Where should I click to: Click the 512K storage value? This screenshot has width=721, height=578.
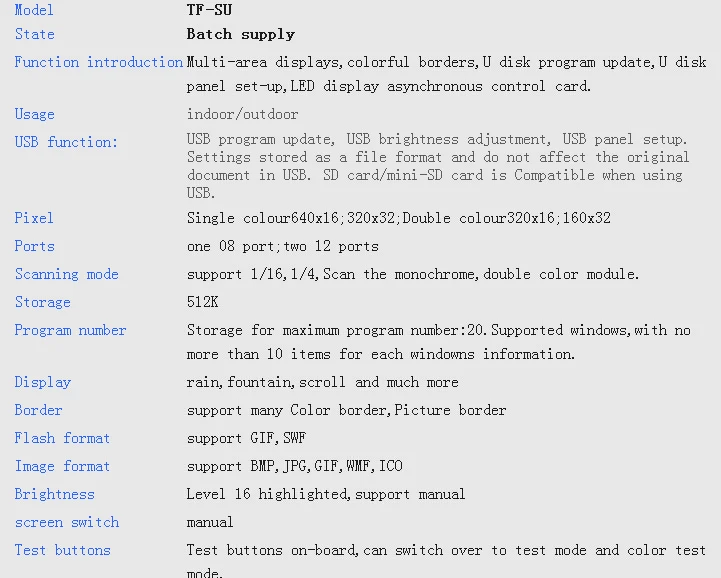[x=203, y=302]
